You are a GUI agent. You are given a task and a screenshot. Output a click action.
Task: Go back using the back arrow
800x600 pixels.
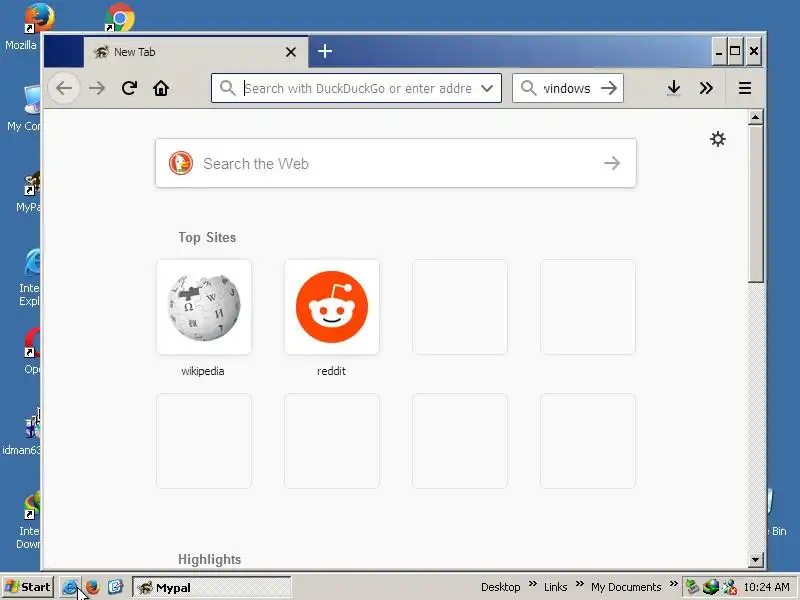click(64, 88)
